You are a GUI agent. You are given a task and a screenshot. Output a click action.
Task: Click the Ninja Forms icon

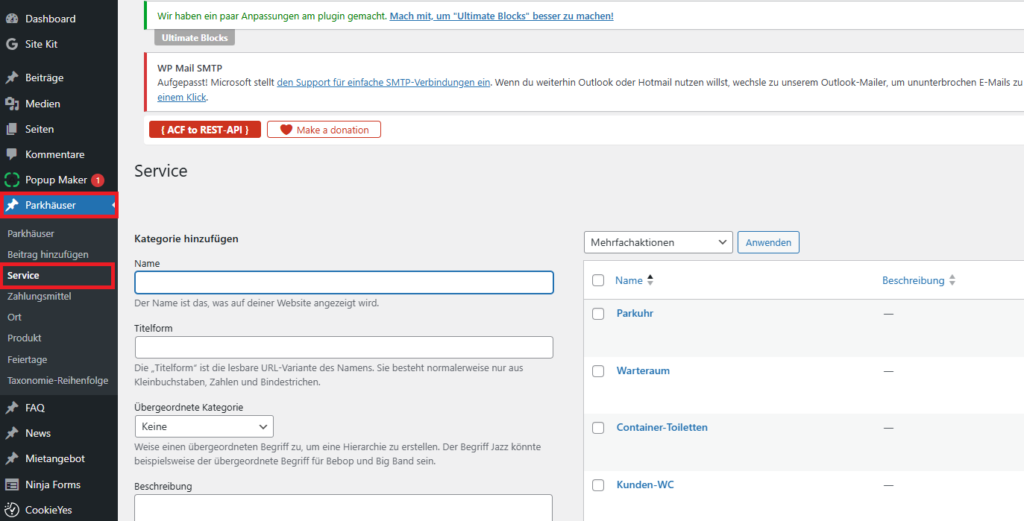12,485
